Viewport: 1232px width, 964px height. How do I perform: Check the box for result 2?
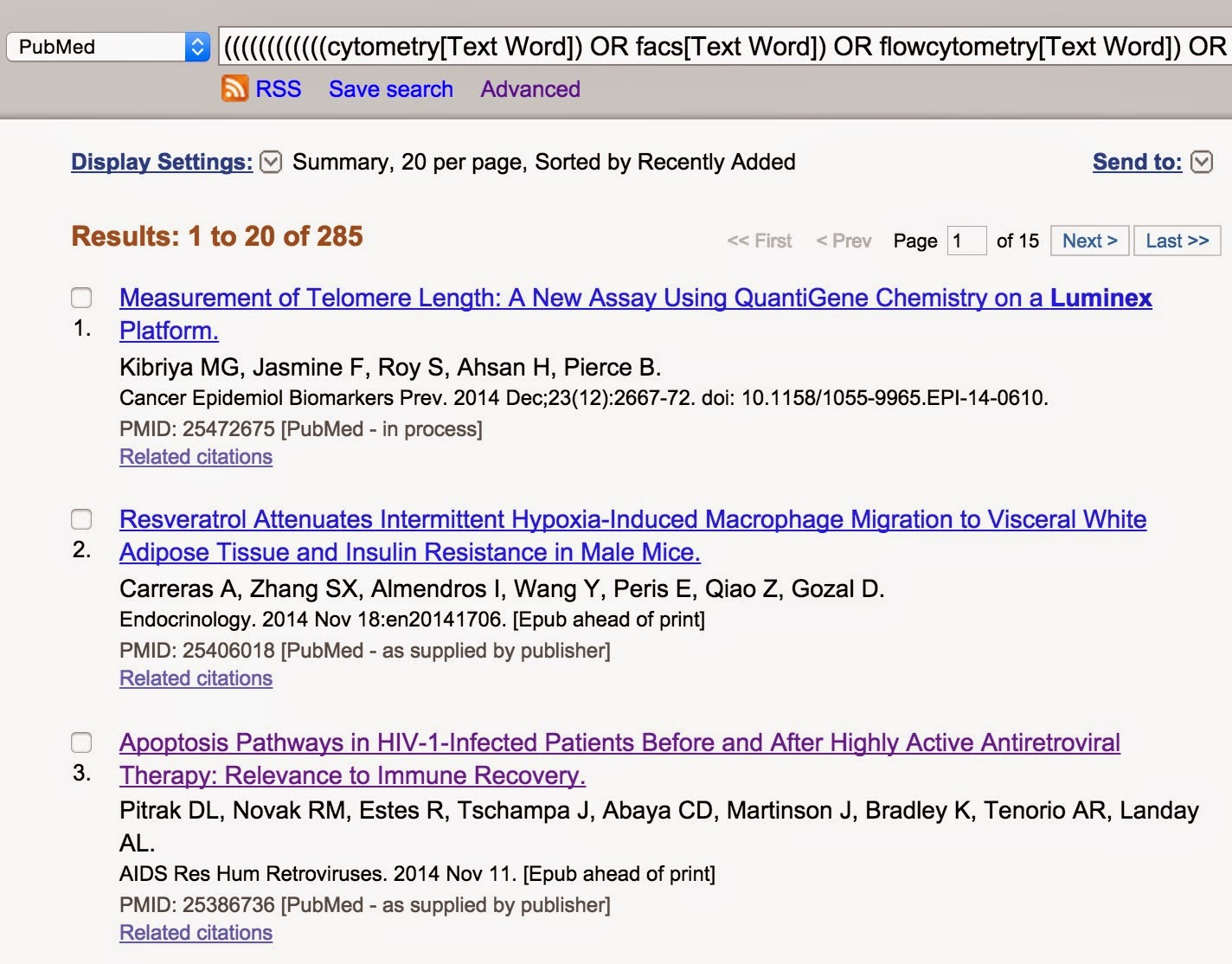81,519
